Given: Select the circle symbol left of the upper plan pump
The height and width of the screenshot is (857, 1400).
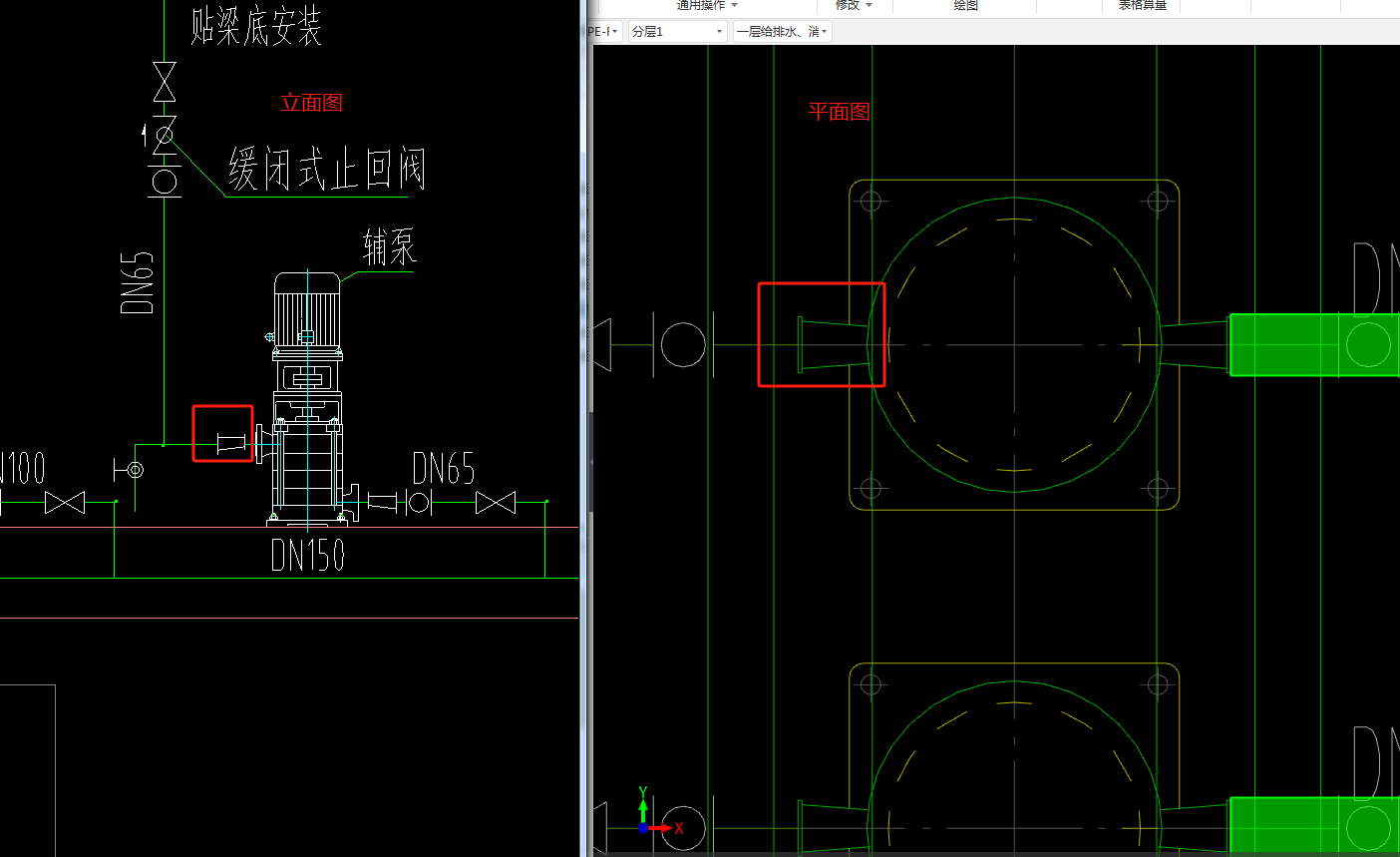Looking at the screenshot, I should pos(683,345).
